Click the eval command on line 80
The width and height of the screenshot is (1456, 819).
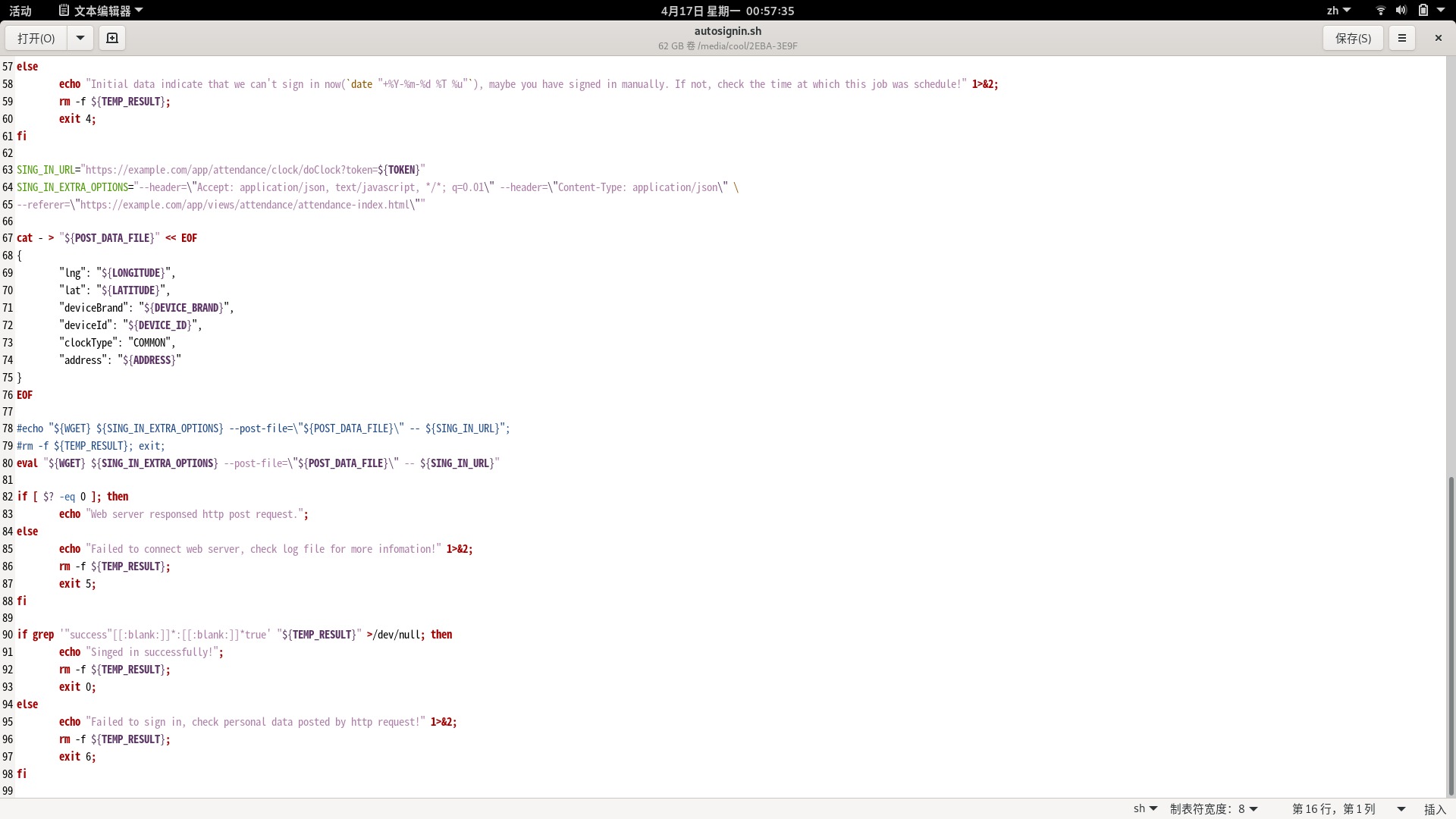(x=27, y=463)
